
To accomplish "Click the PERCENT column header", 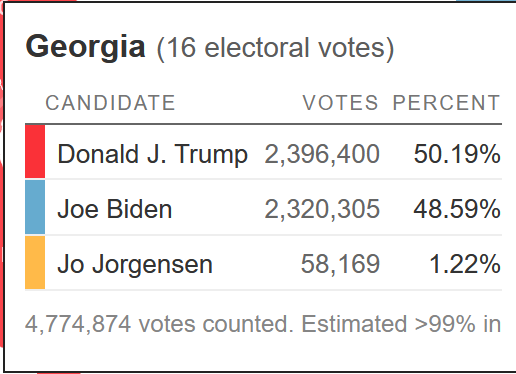I will pos(446,103).
